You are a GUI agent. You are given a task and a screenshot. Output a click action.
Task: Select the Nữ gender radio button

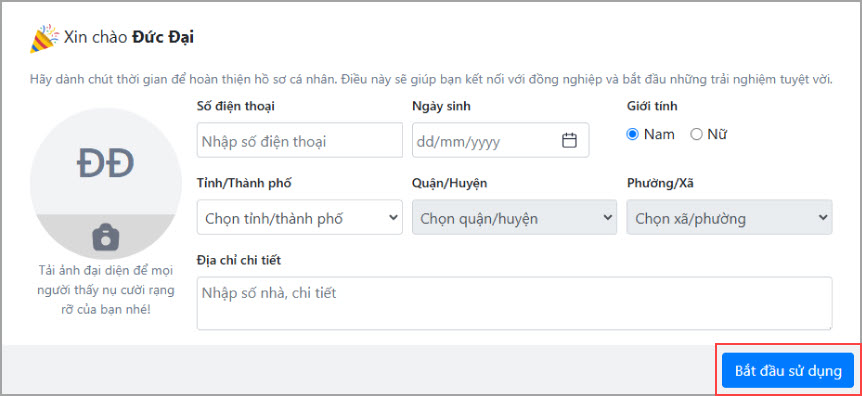coord(697,134)
